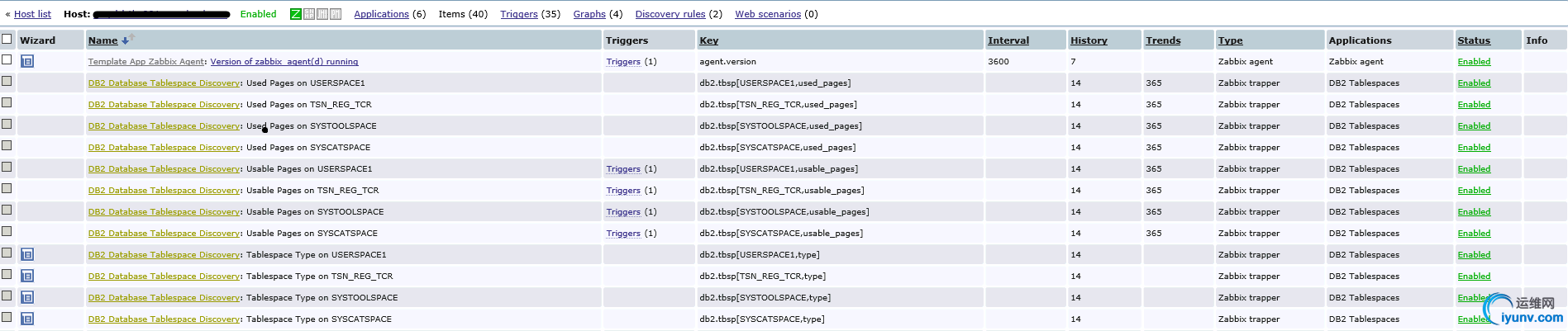Open wizard icon for Tablespace Type on USERSPACE1
This screenshot has width=1568, height=331.
[x=27, y=254]
